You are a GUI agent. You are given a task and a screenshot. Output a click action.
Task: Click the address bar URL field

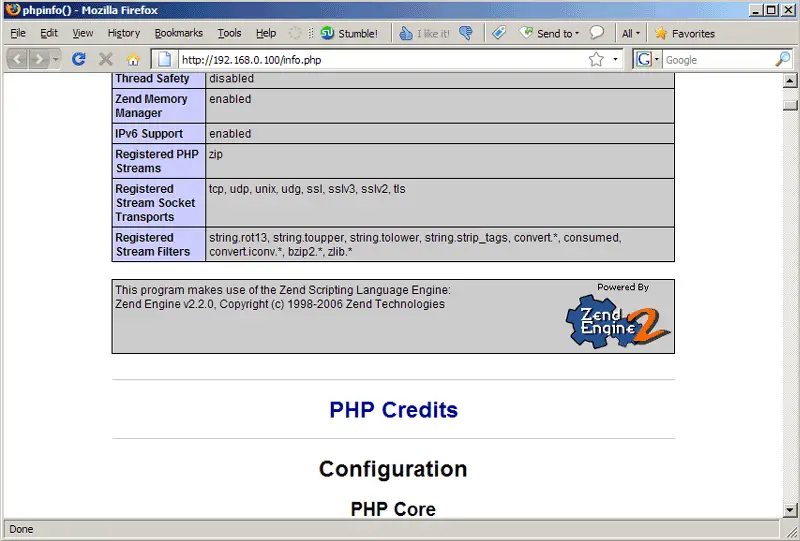(x=383, y=60)
